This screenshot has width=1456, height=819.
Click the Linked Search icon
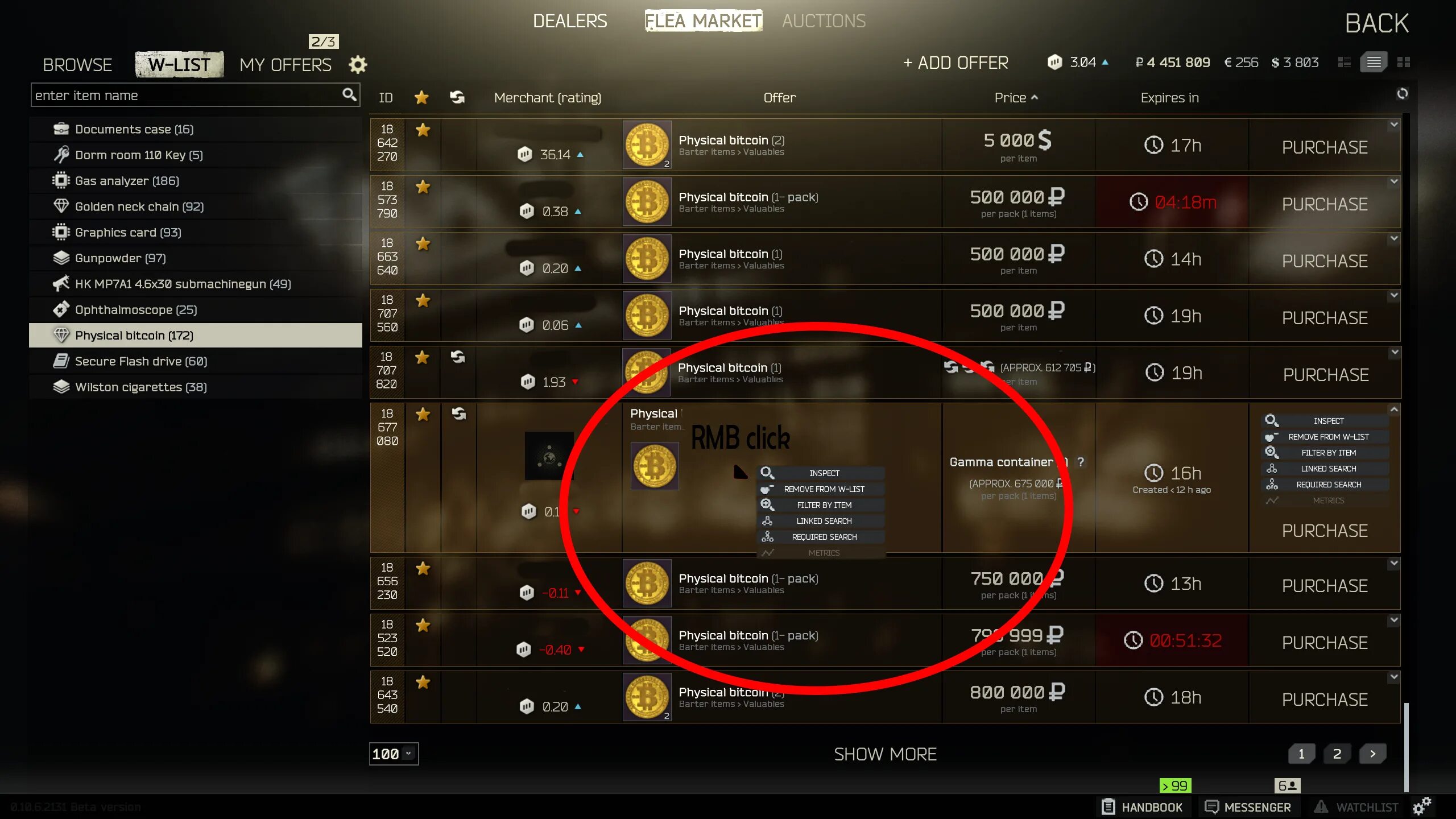pyautogui.click(x=770, y=520)
